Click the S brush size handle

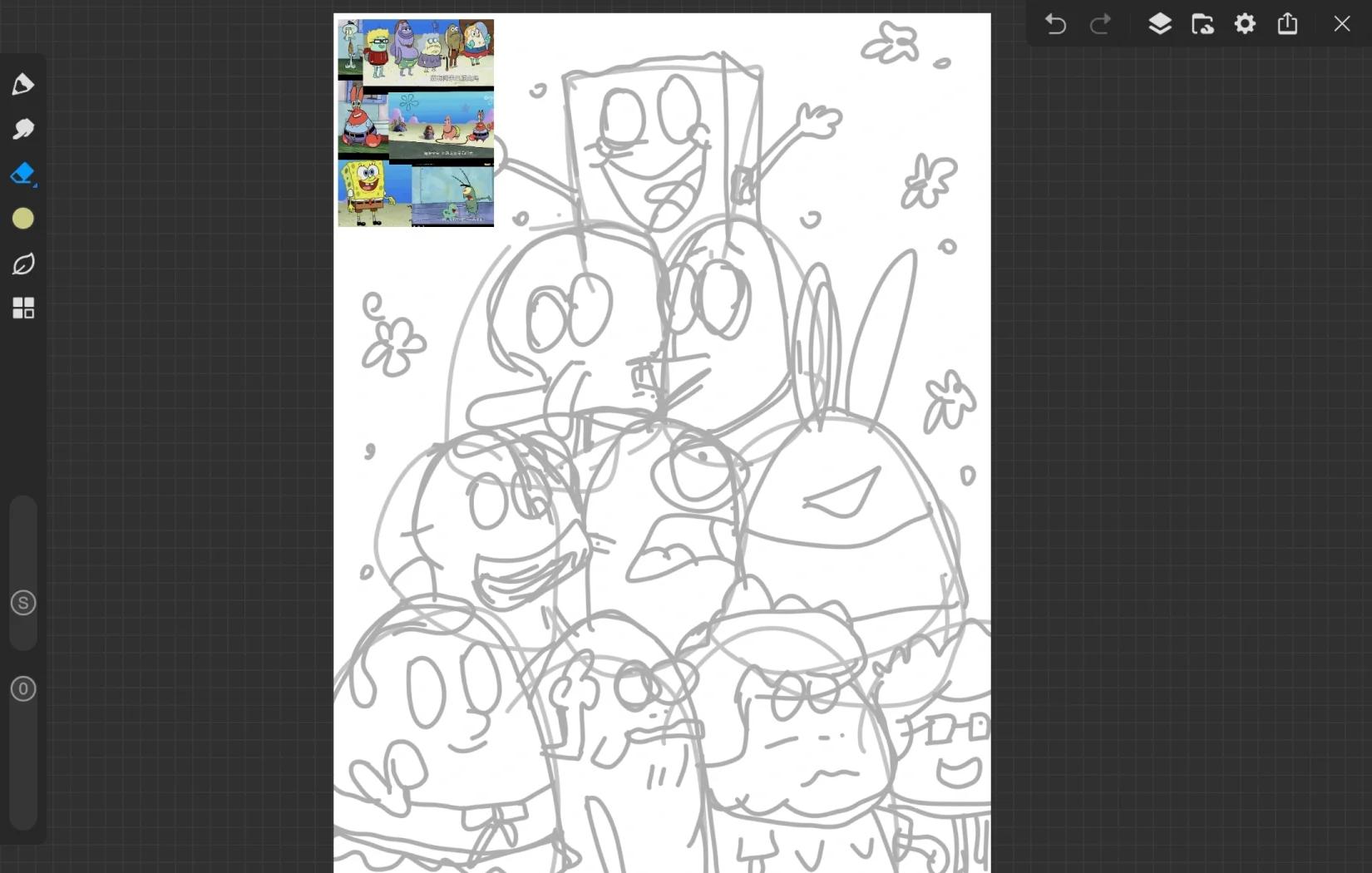[23, 603]
